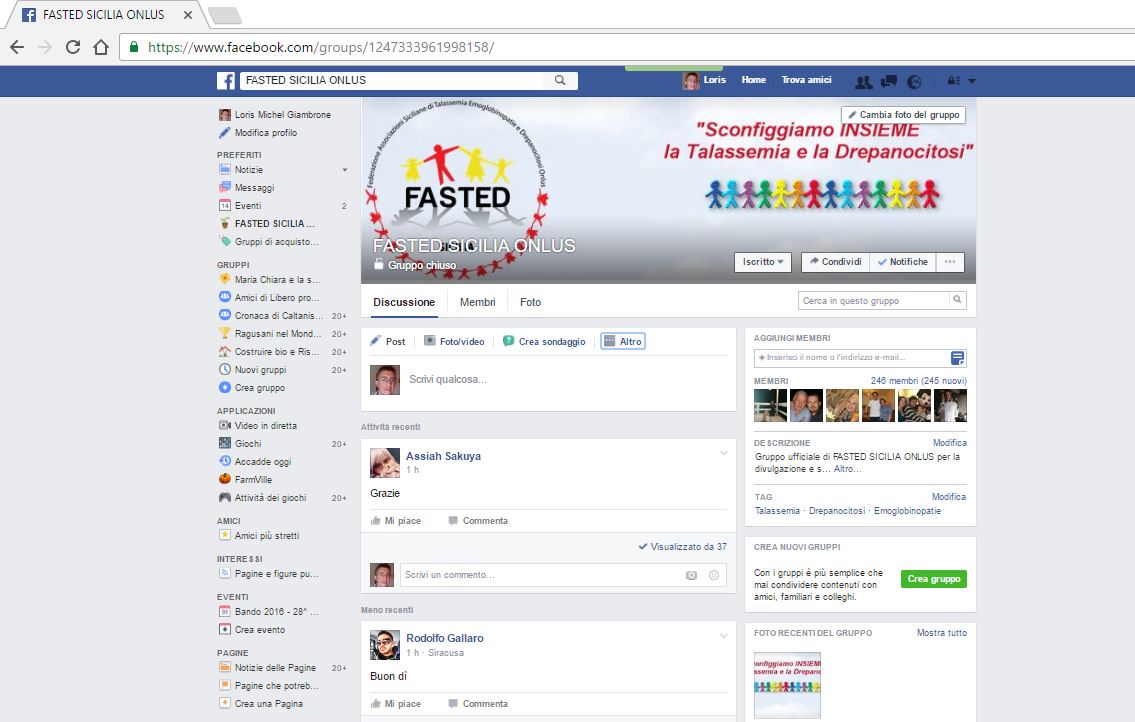Open Assiah Sakuya's profile link

point(443,456)
